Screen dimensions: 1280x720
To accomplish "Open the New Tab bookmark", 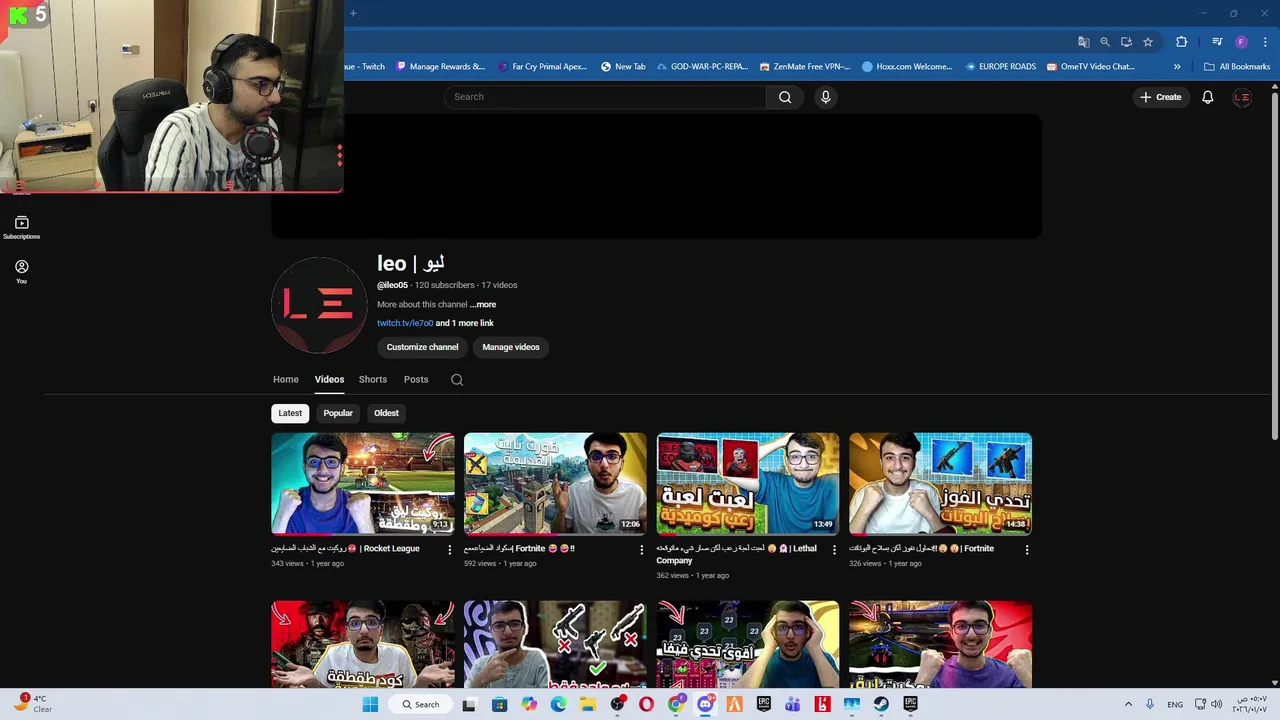I will click(x=623, y=67).
